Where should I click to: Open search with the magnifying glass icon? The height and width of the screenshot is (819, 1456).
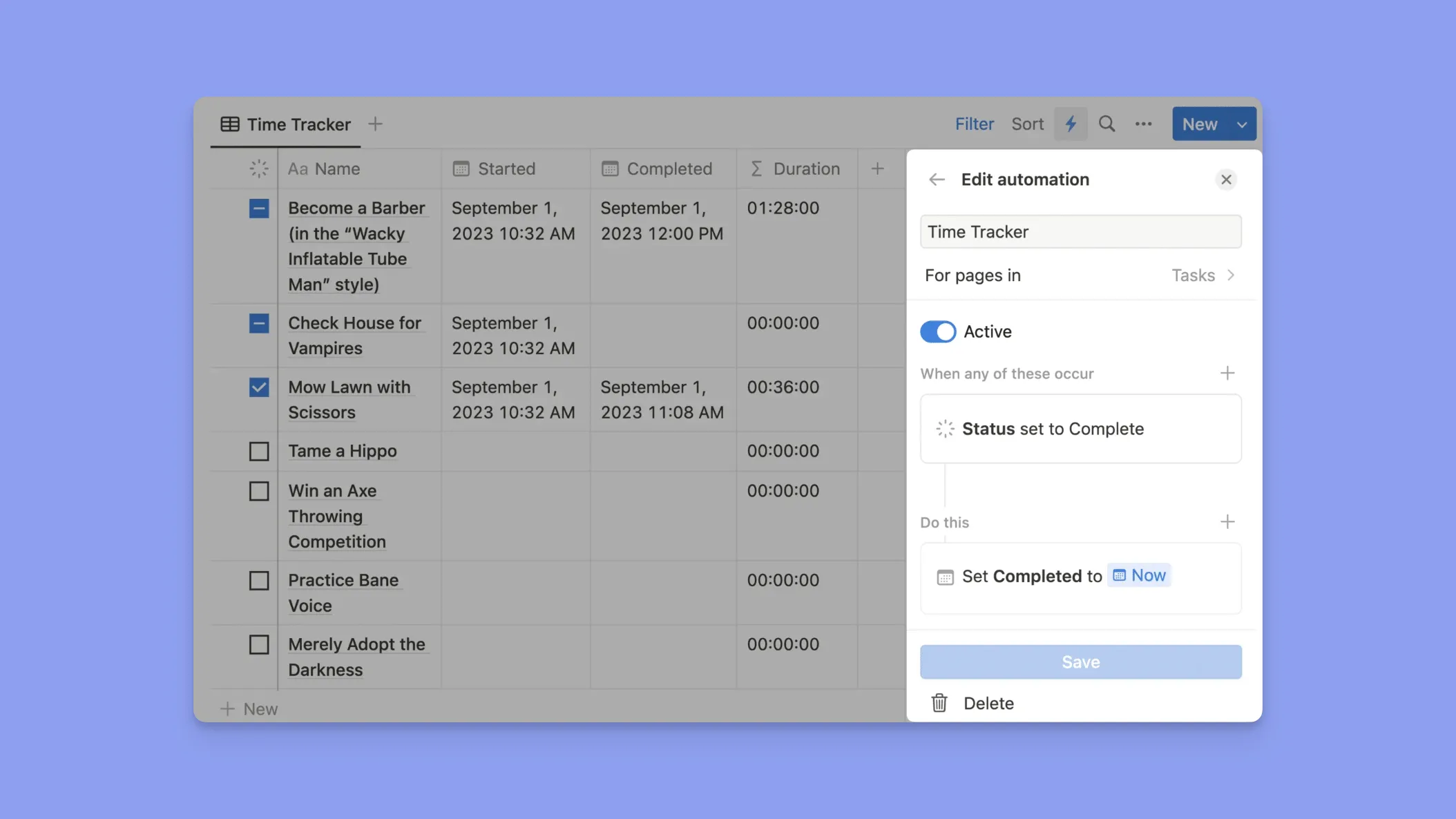pos(1107,124)
